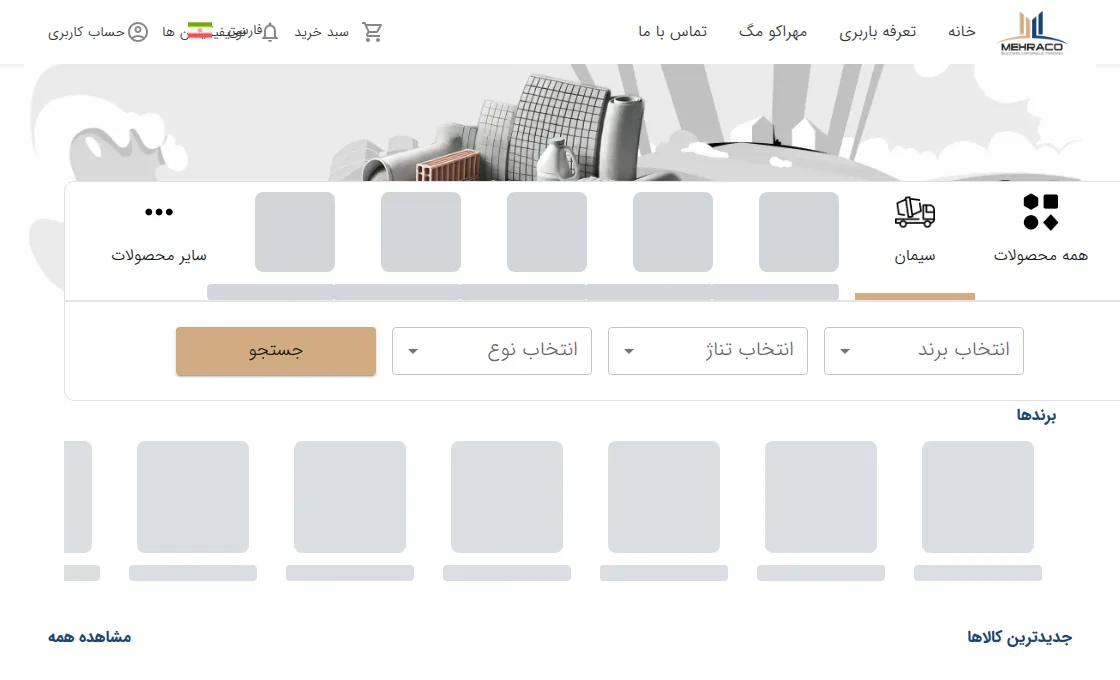
Task: Select the همه محصولات shapes icon
Action: pyautogui.click(x=1041, y=212)
